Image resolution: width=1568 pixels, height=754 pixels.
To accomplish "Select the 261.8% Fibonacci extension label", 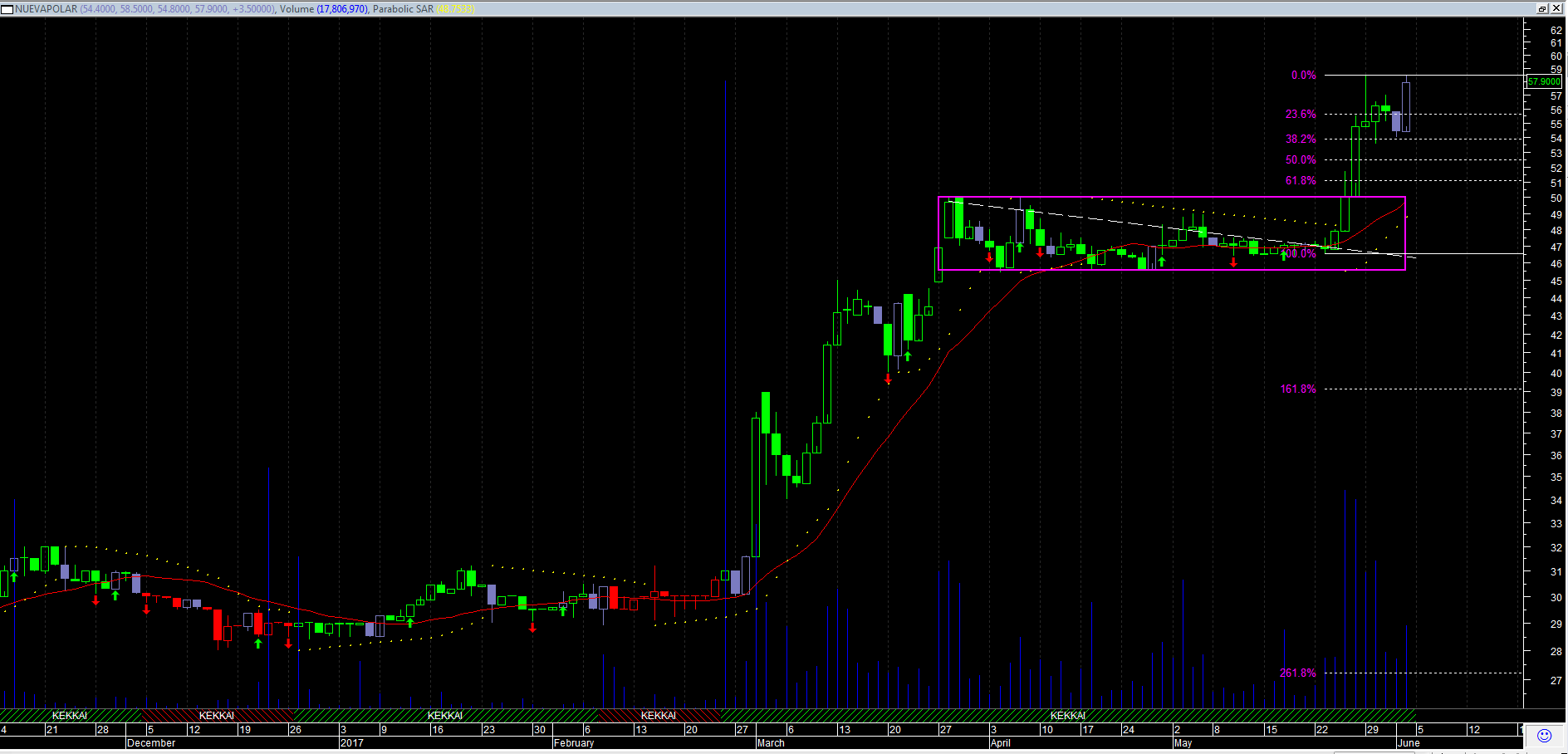I will click(1298, 673).
